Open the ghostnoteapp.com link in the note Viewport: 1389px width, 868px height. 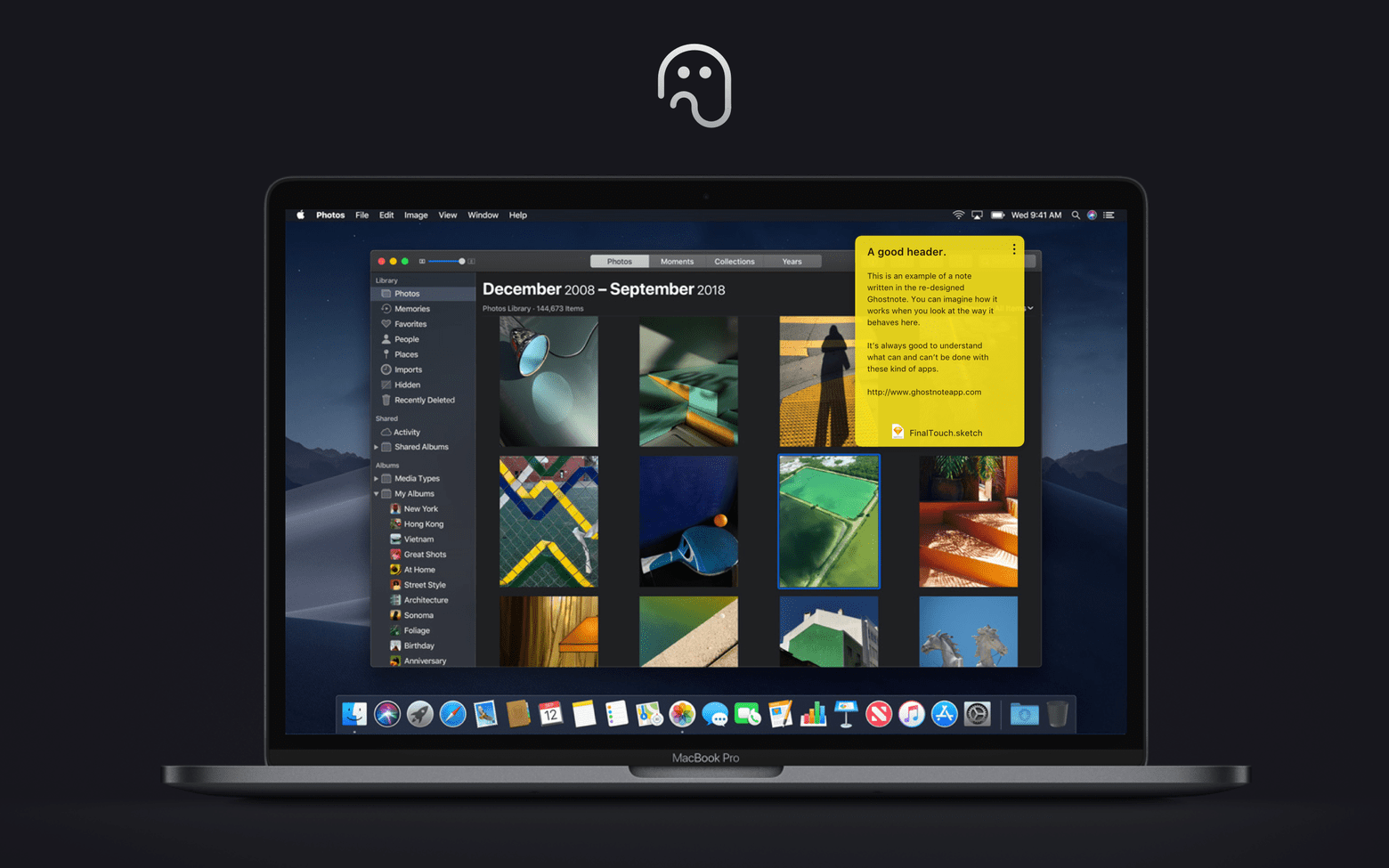923,393
